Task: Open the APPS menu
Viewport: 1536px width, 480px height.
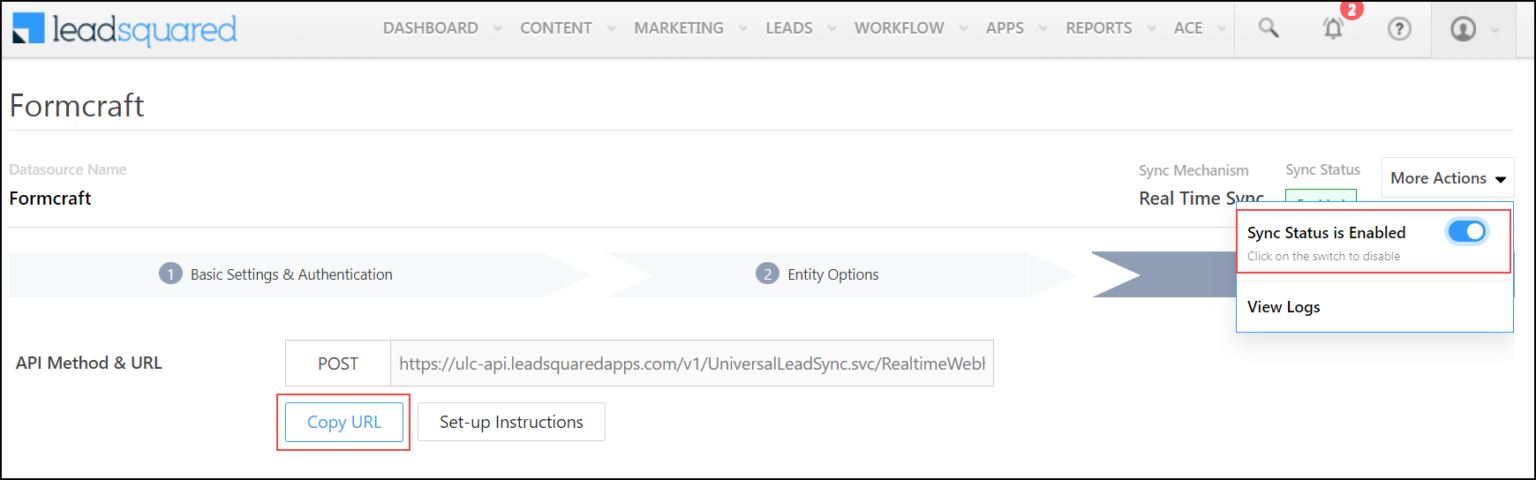Action: point(1005,28)
